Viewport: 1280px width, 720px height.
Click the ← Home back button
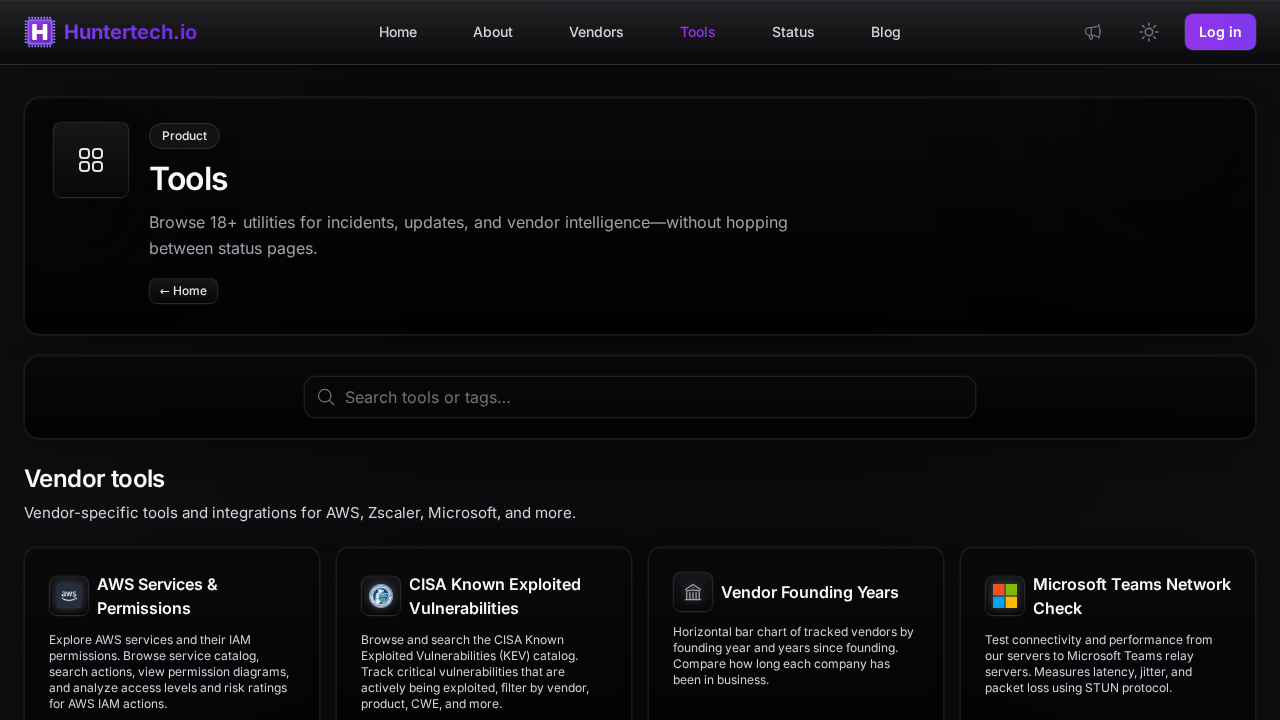click(184, 291)
